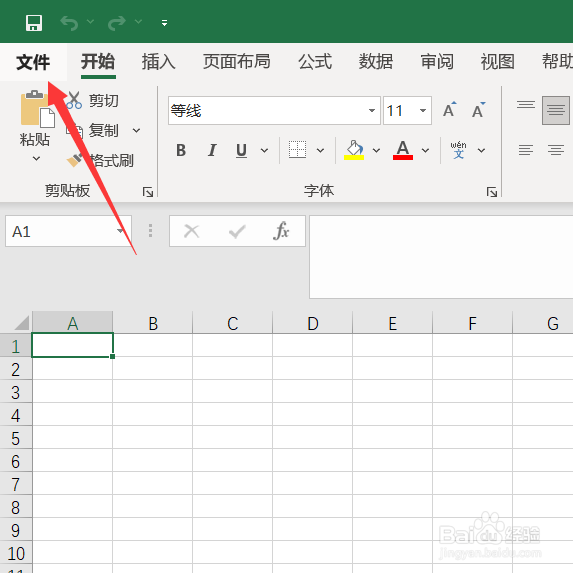Open the 剪贴板 dialog launcher
This screenshot has height=573, width=573.
(148, 192)
